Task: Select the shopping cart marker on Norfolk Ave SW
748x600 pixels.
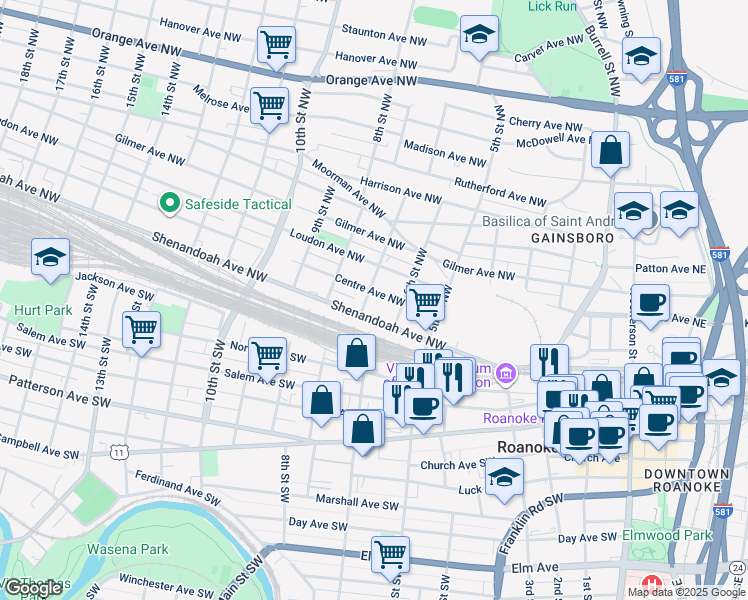Action: (x=268, y=359)
